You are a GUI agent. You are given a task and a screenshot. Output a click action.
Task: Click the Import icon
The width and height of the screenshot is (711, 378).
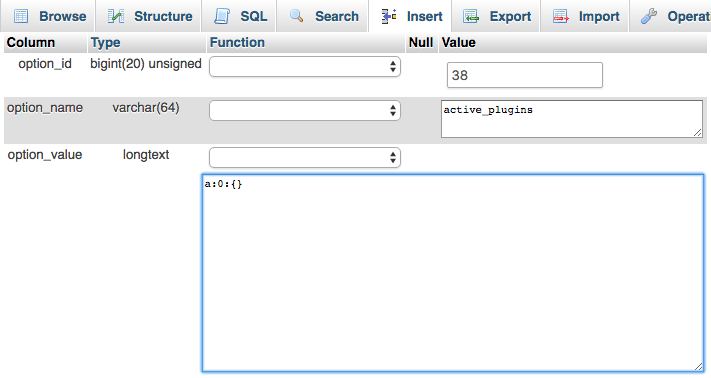click(x=561, y=16)
